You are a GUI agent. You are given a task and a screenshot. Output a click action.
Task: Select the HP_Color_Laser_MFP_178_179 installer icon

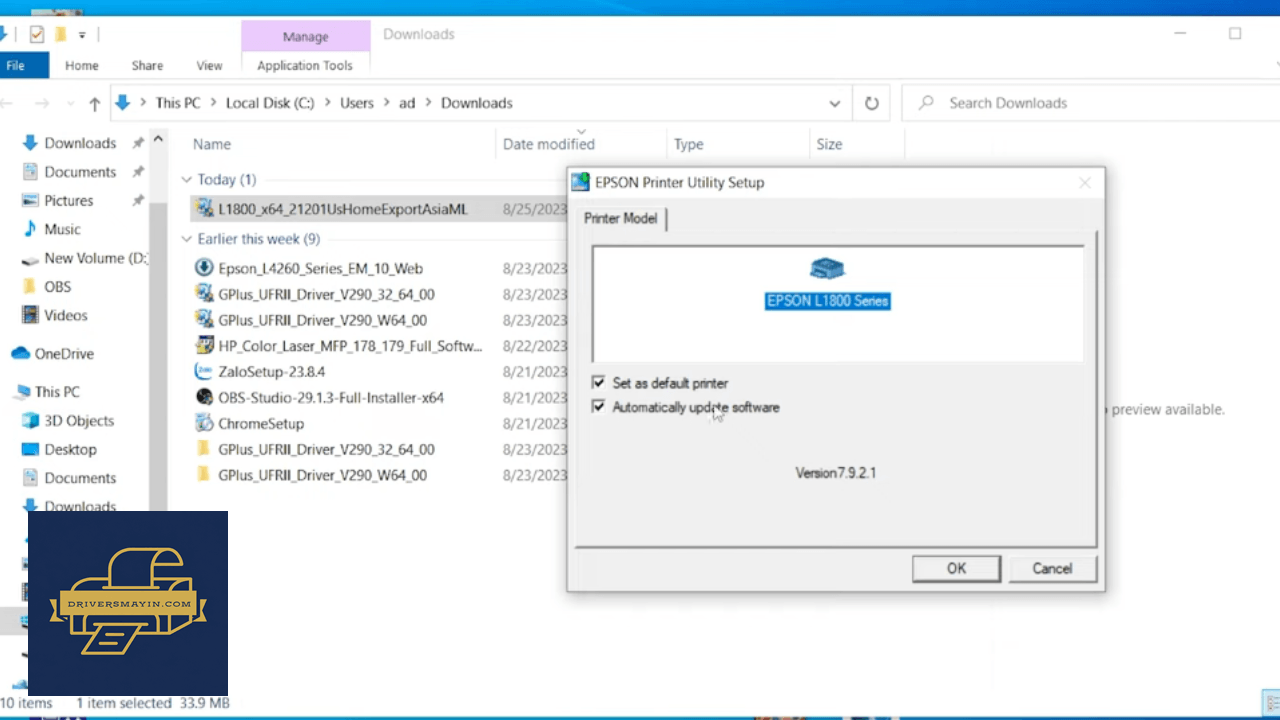(204, 346)
